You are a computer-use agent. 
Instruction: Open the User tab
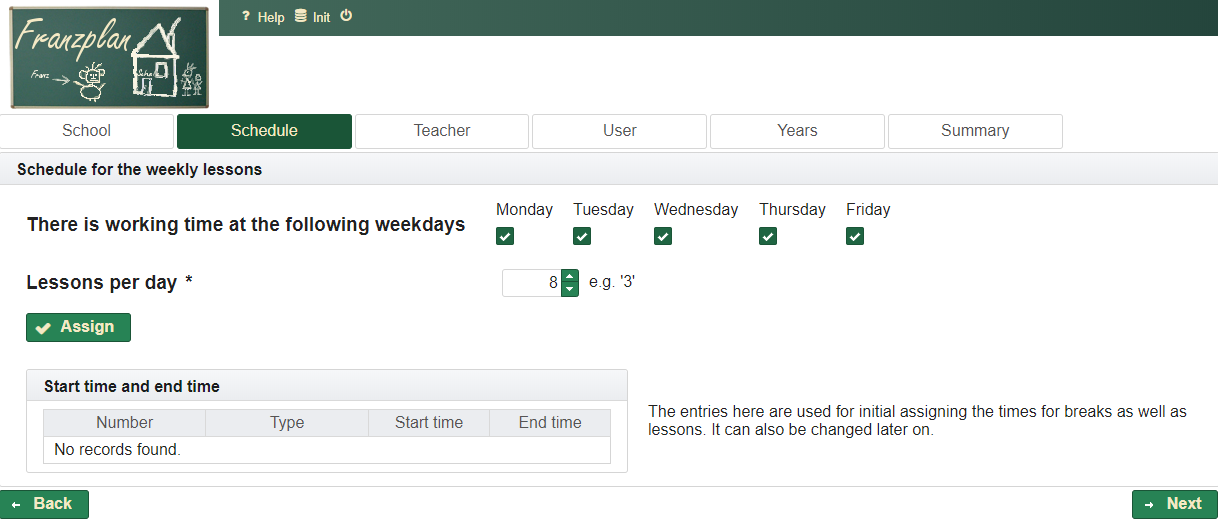coord(620,131)
